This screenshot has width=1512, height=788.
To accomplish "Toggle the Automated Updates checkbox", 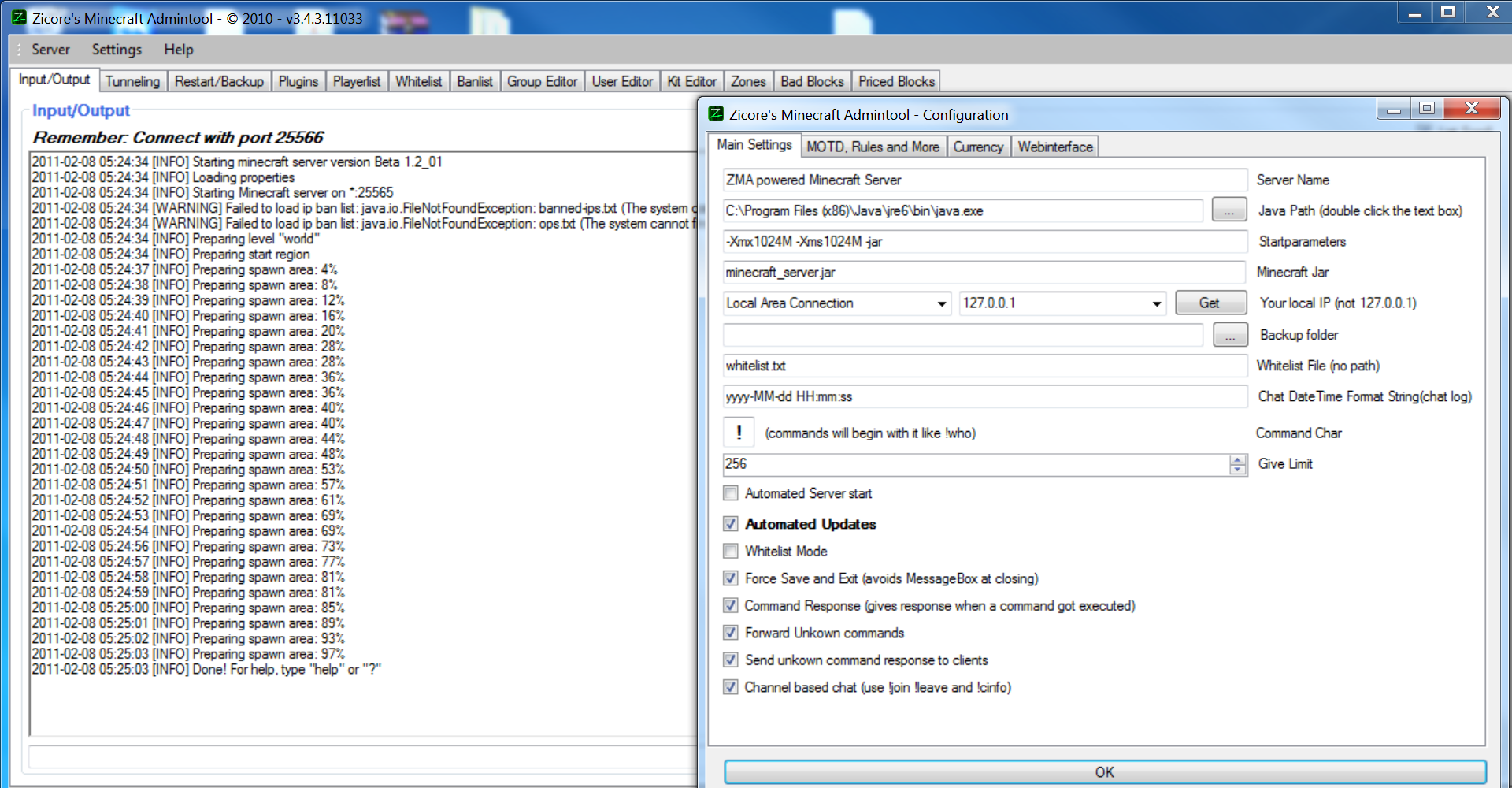I will (x=731, y=524).
